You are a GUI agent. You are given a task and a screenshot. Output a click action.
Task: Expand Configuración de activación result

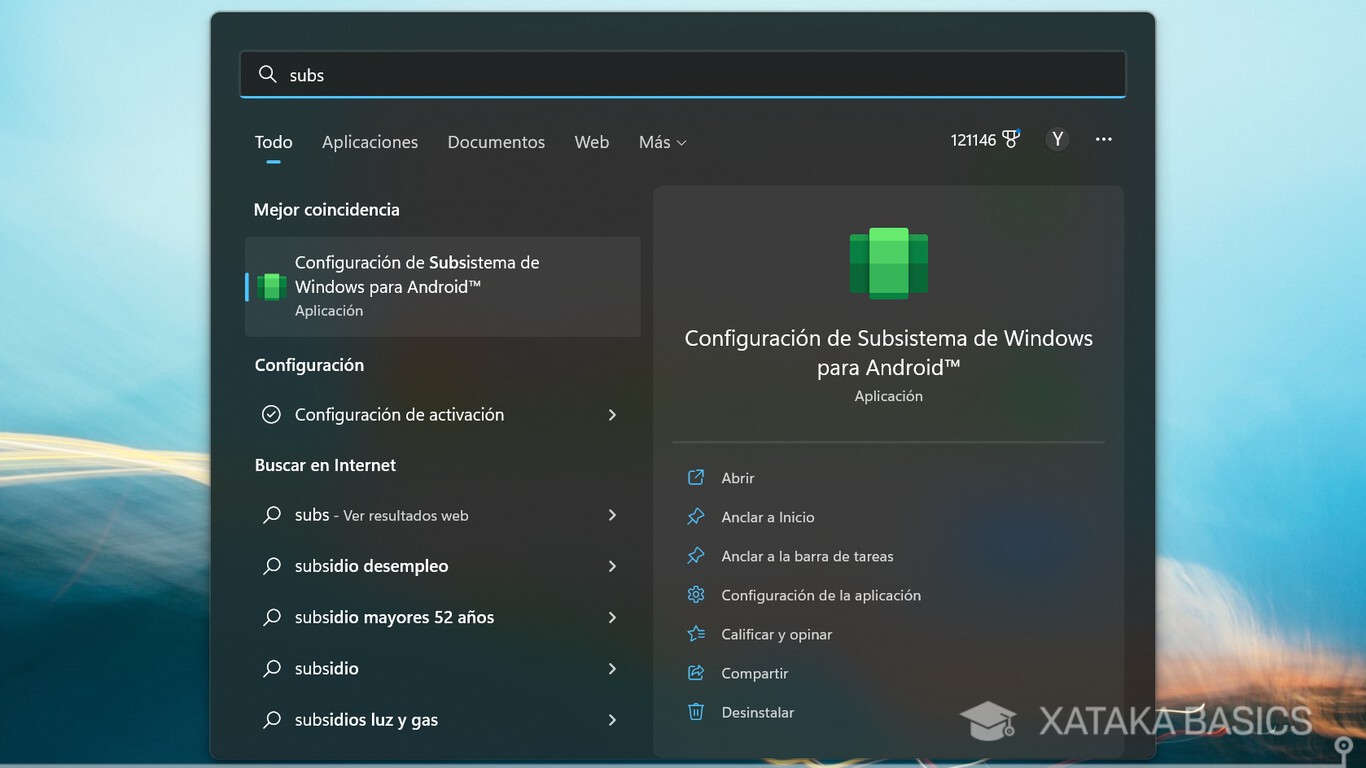point(612,414)
